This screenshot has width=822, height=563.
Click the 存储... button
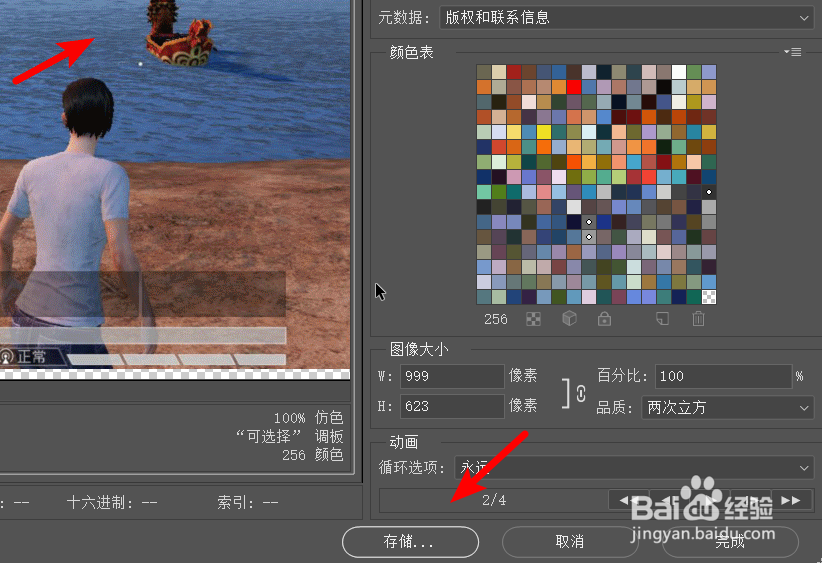pos(410,542)
